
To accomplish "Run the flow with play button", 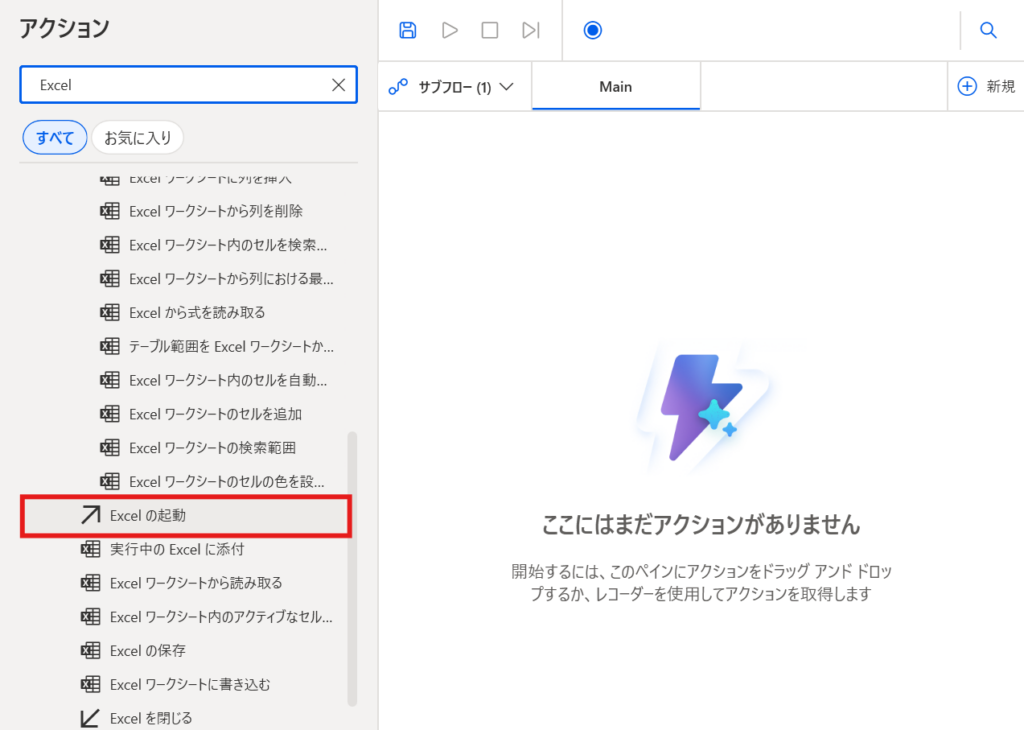I will (449, 30).
